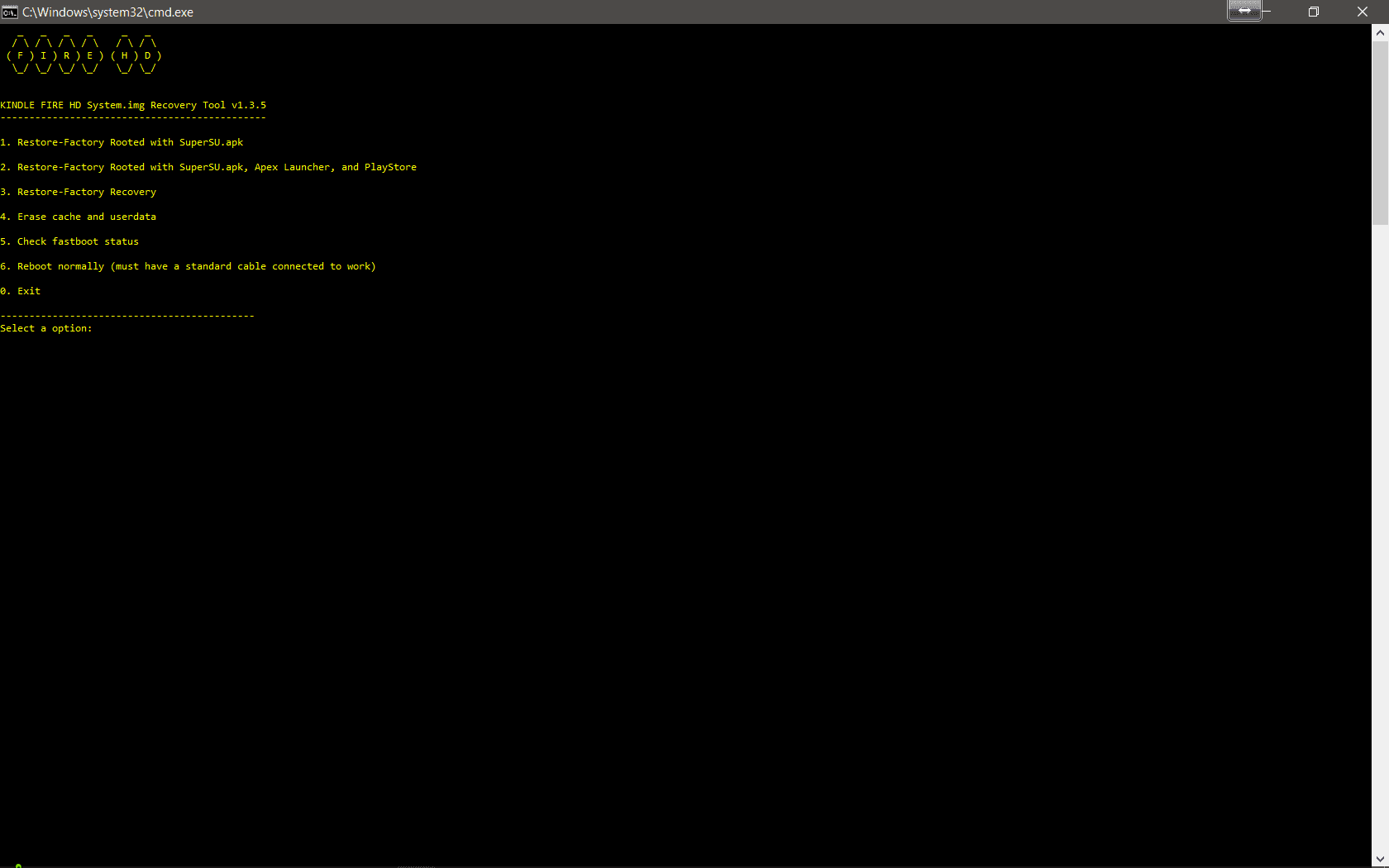The image size is (1389, 868).
Task: Click option 4 Erase cache and userdata
Action: pyautogui.click(x=79, y=217)
